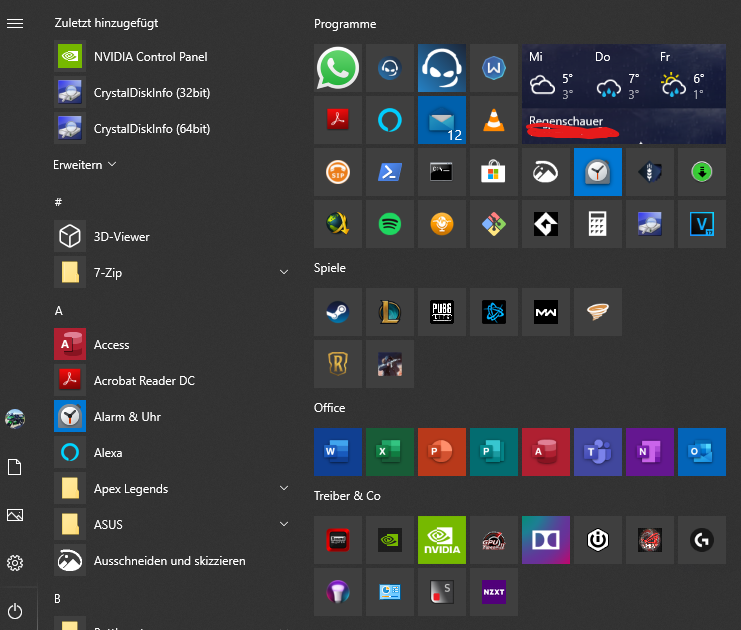Click the Programme group title
The height and width of the screenshot is (630, 741).
[x=345, y=24]
